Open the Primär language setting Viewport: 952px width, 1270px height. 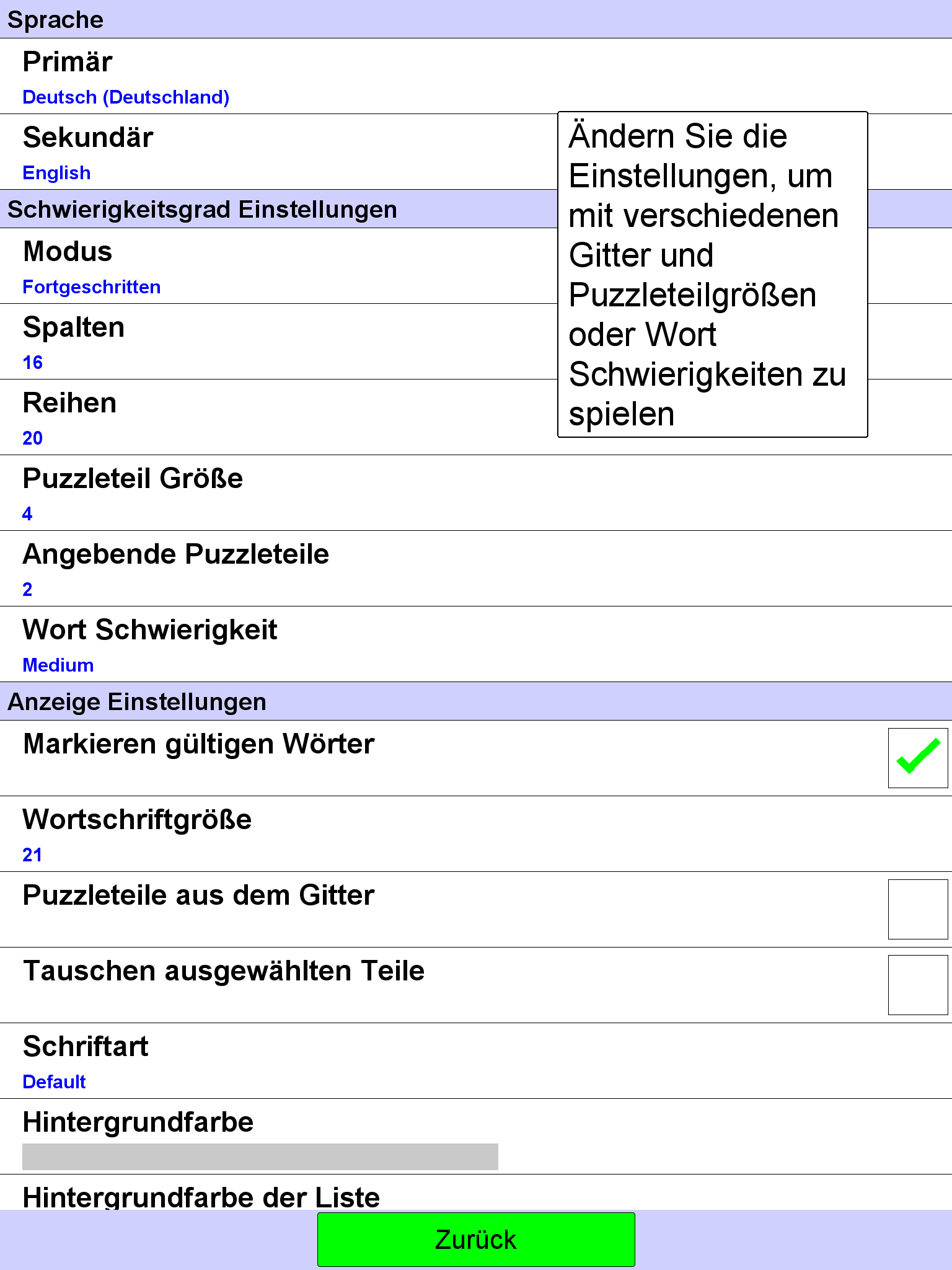coord(476,76)
